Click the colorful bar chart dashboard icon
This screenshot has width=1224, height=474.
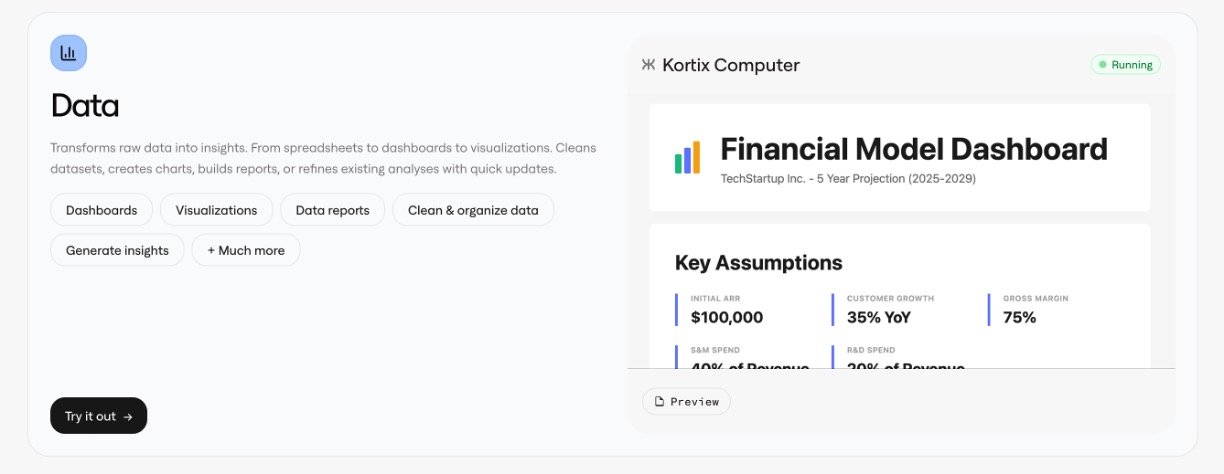687,158
